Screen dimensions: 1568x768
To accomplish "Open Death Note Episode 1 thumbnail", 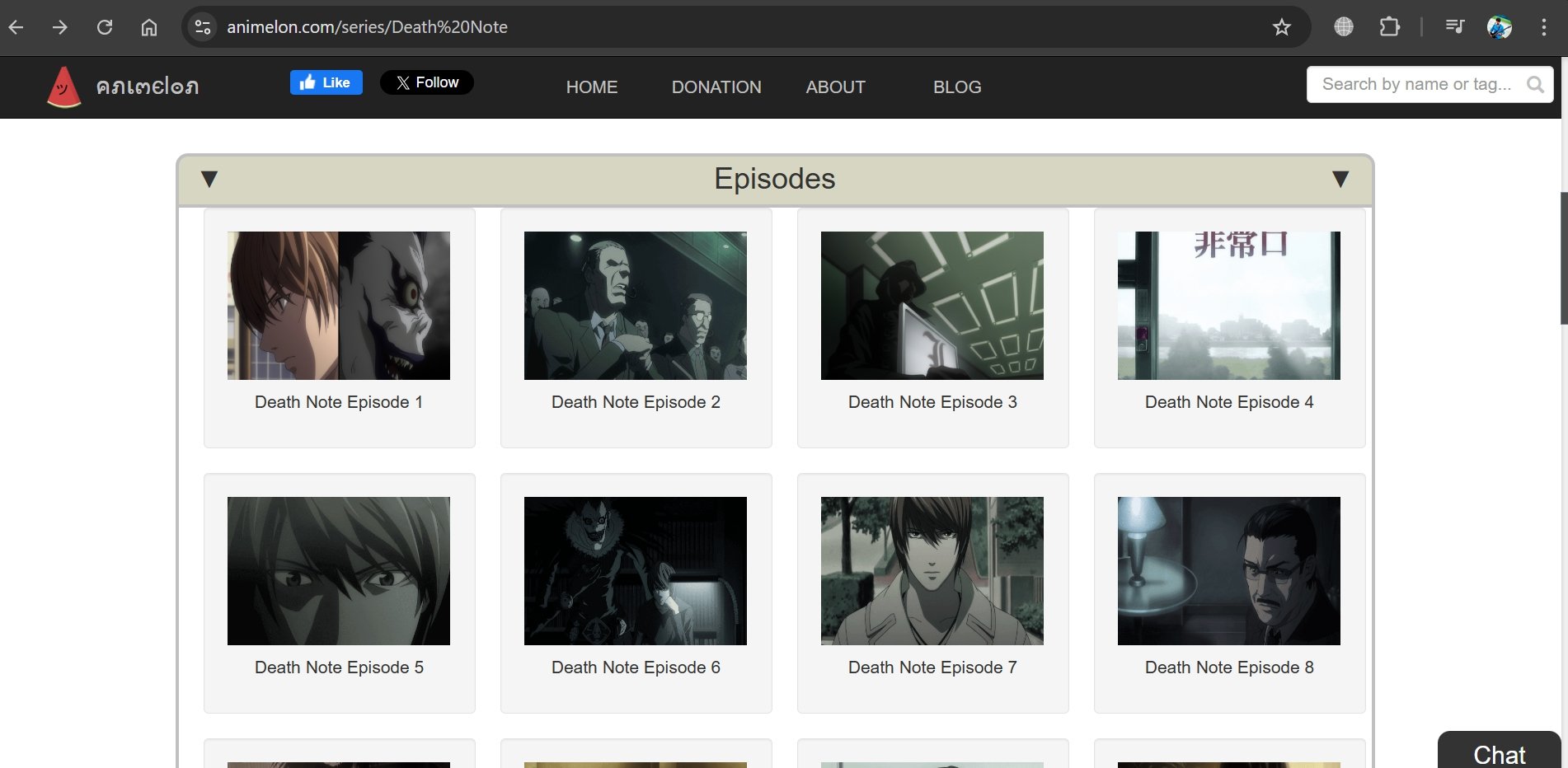I will (339, 306).
